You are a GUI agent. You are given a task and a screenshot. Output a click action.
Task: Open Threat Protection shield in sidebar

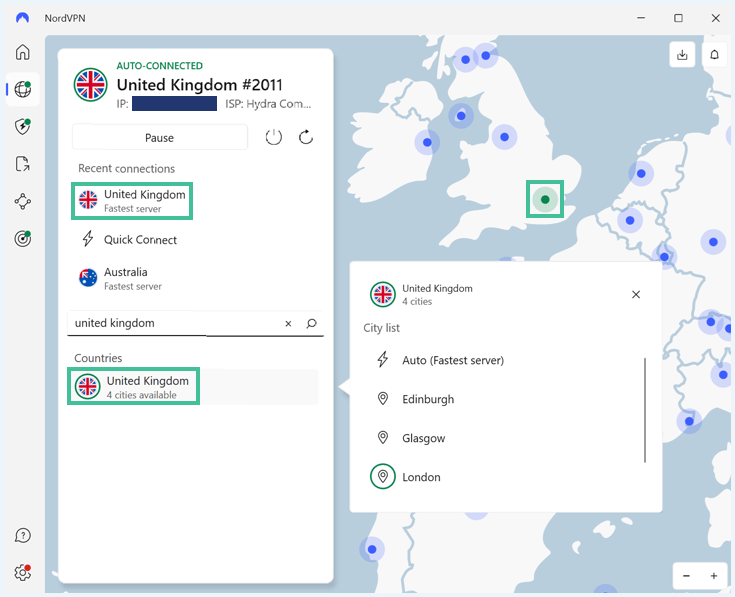(x=22, y=126)
